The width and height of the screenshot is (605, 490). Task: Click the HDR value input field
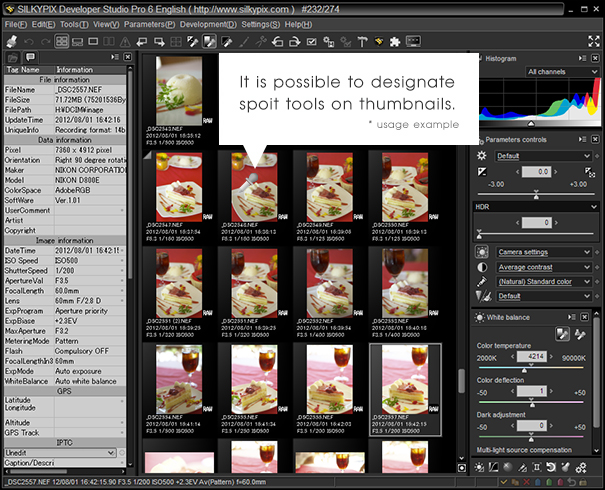click(x=536, y=223)
